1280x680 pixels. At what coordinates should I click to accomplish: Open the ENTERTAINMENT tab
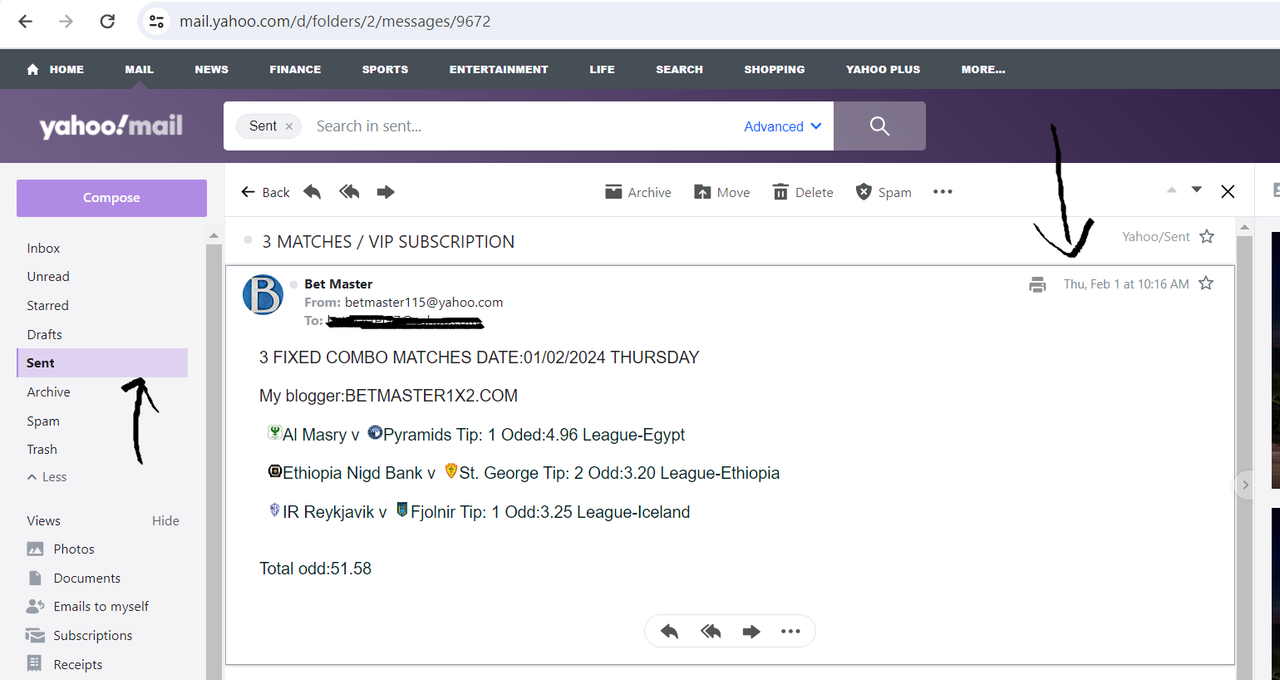pos(498,69)
